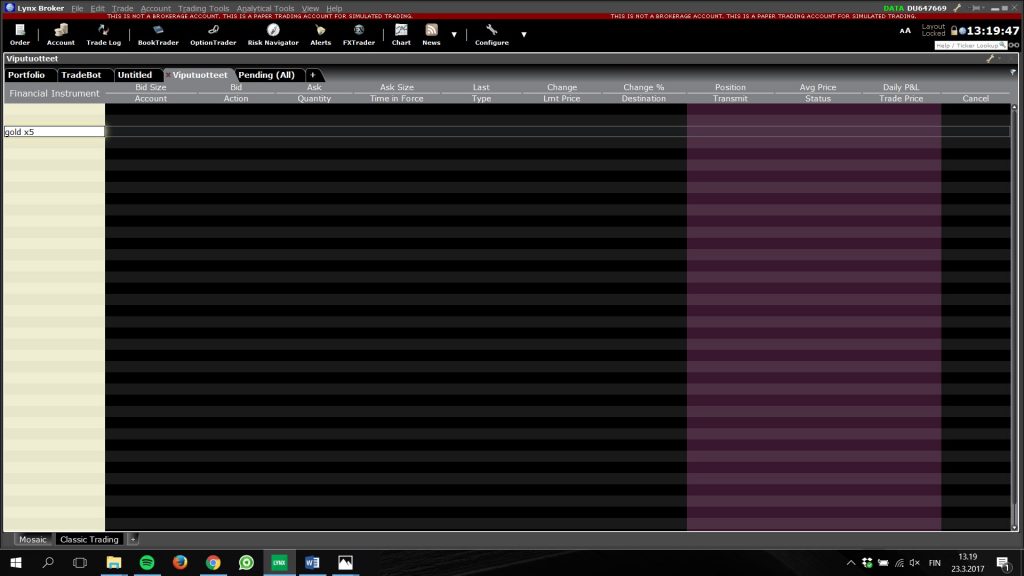Image resolution: width=1024 pixels, height=576 pixels.
Task: Click the Cancel column header
Action: [x=976, y=99]
